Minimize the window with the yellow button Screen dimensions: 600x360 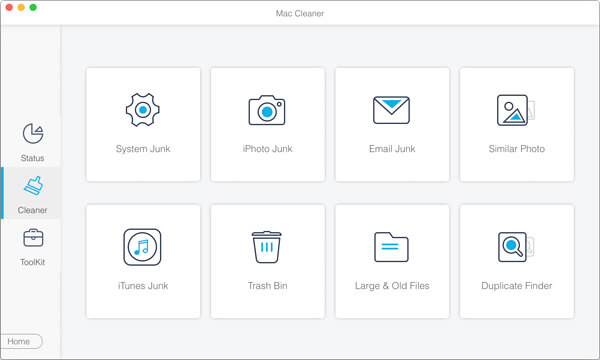21,7
